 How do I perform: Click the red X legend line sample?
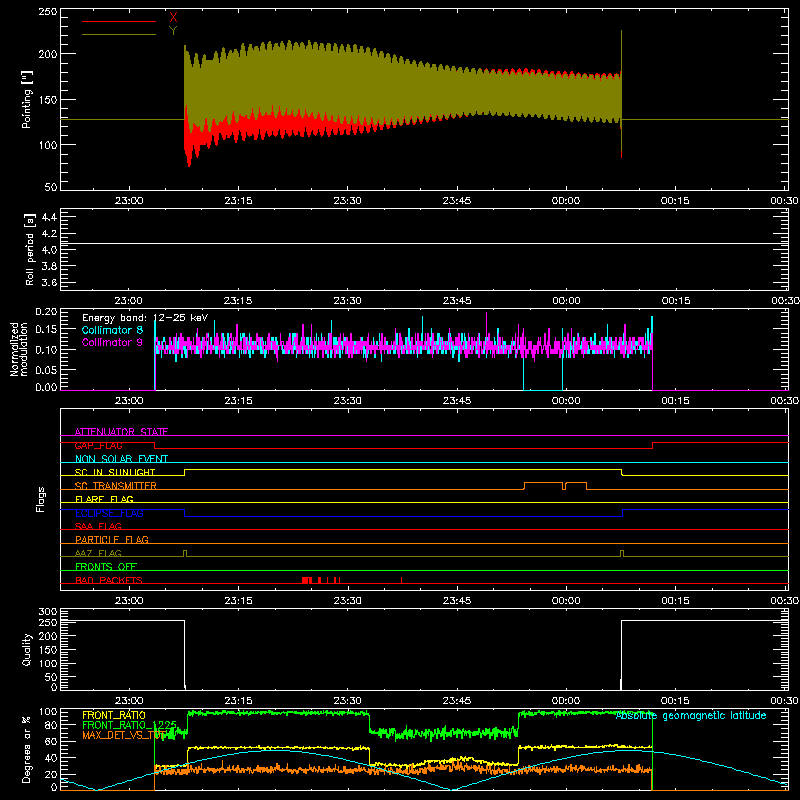(x=119, y=21)
